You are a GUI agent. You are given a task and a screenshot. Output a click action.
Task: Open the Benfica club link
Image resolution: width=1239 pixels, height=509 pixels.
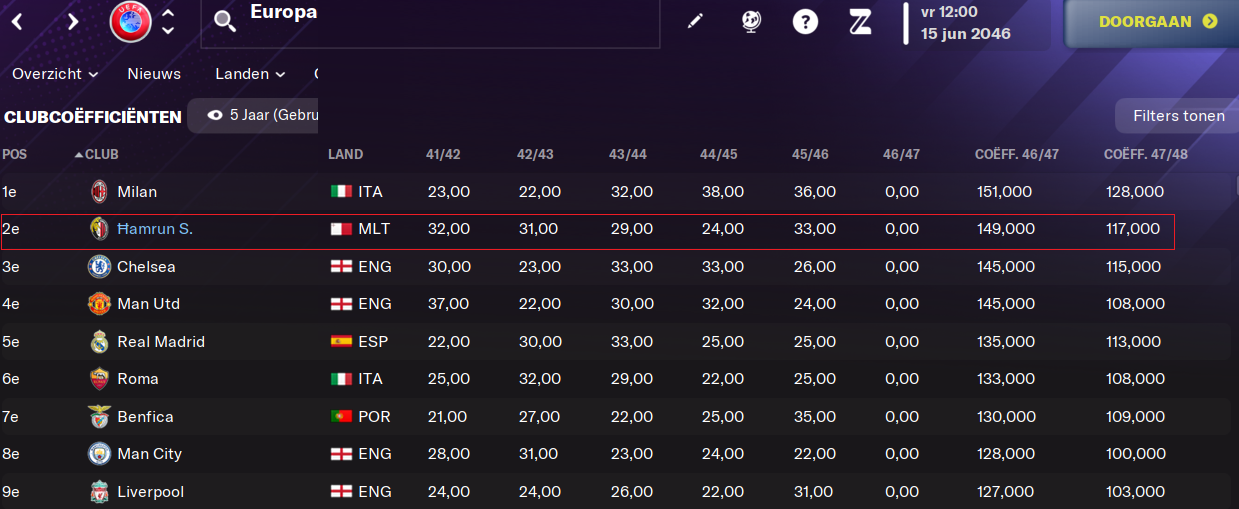click(x=145, y=416)
